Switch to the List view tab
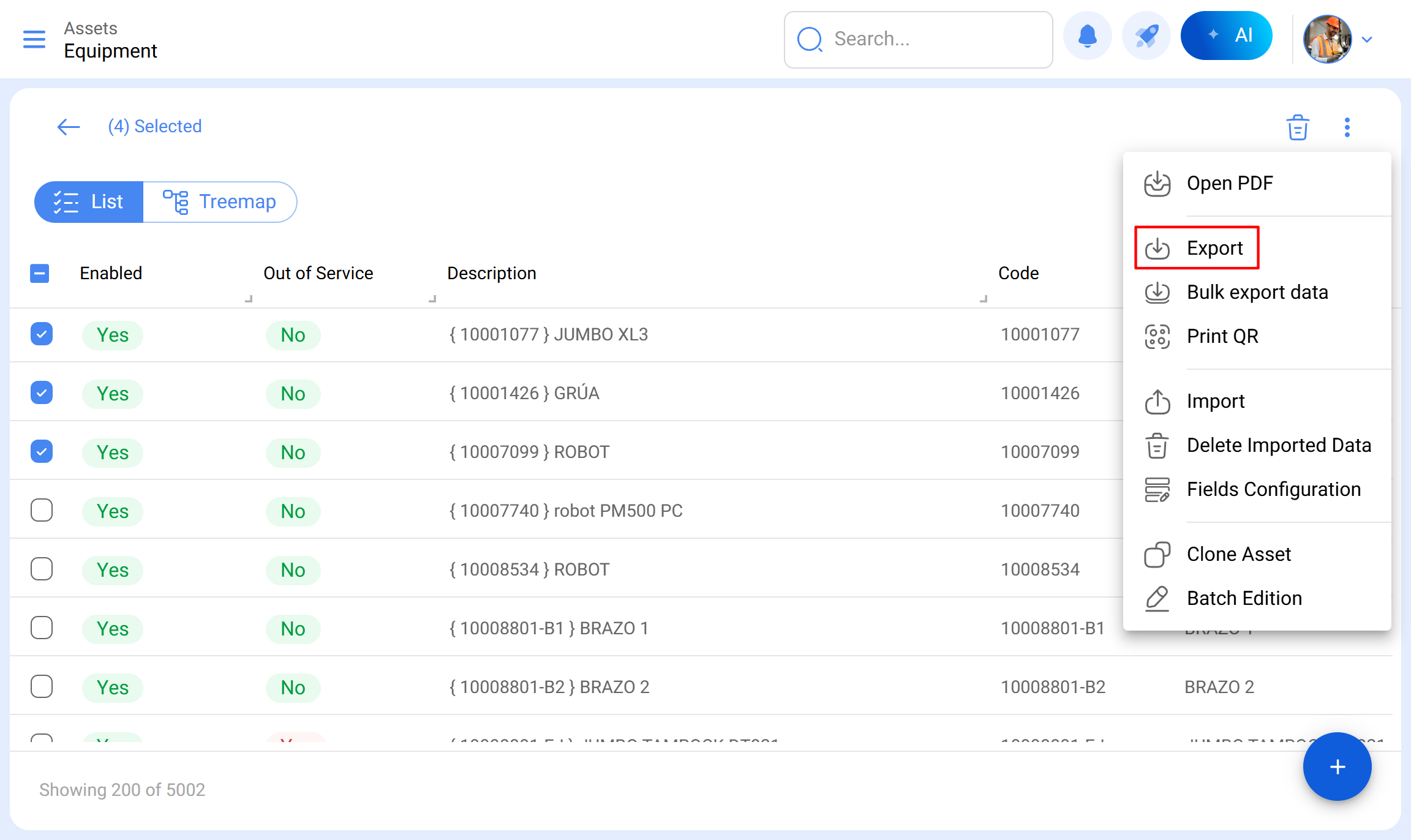The width and height of the screenshot is (1411, 840). pos(89,201)
